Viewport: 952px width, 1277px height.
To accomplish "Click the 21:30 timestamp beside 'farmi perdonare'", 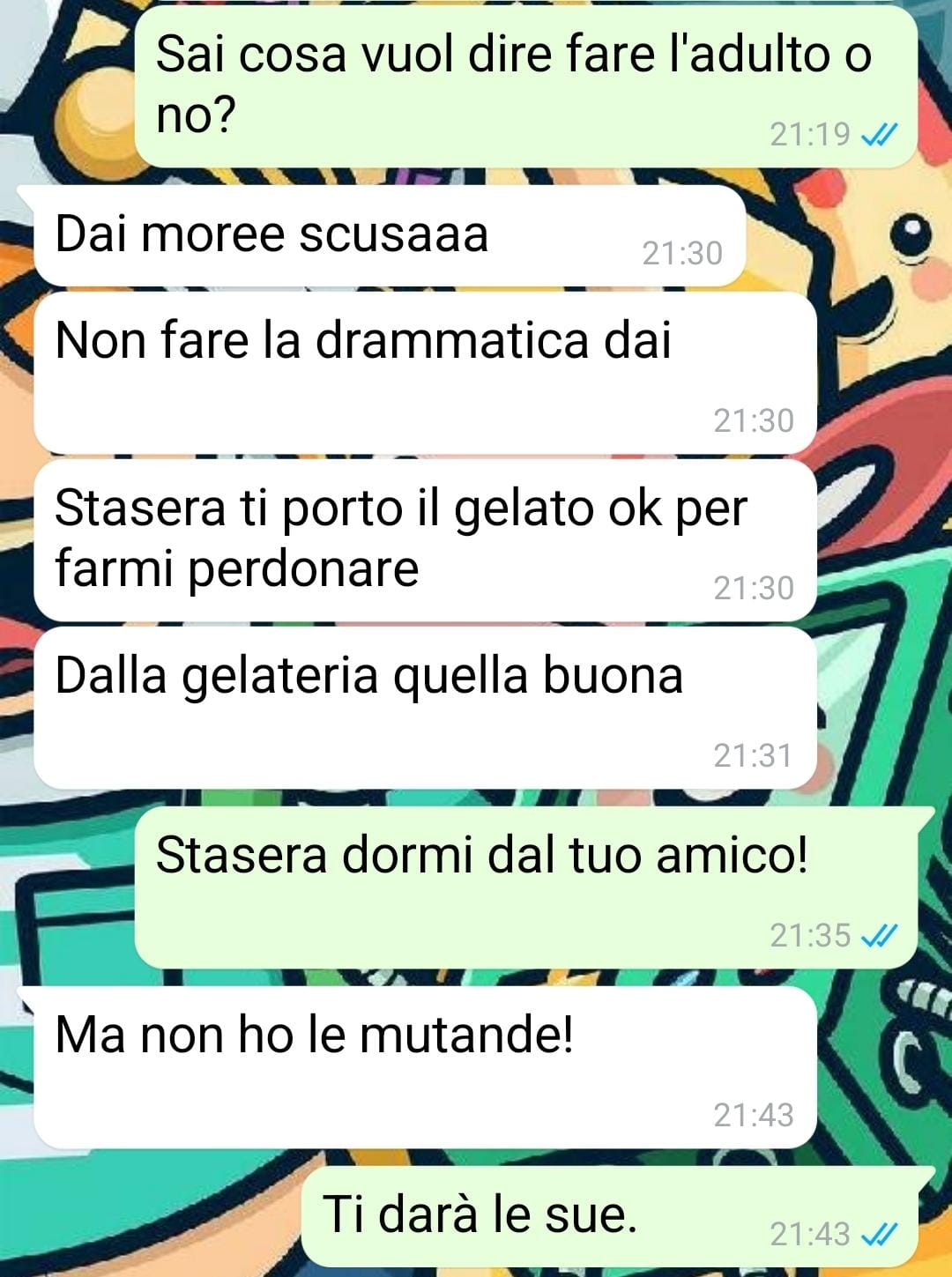I will click(754, 589).
